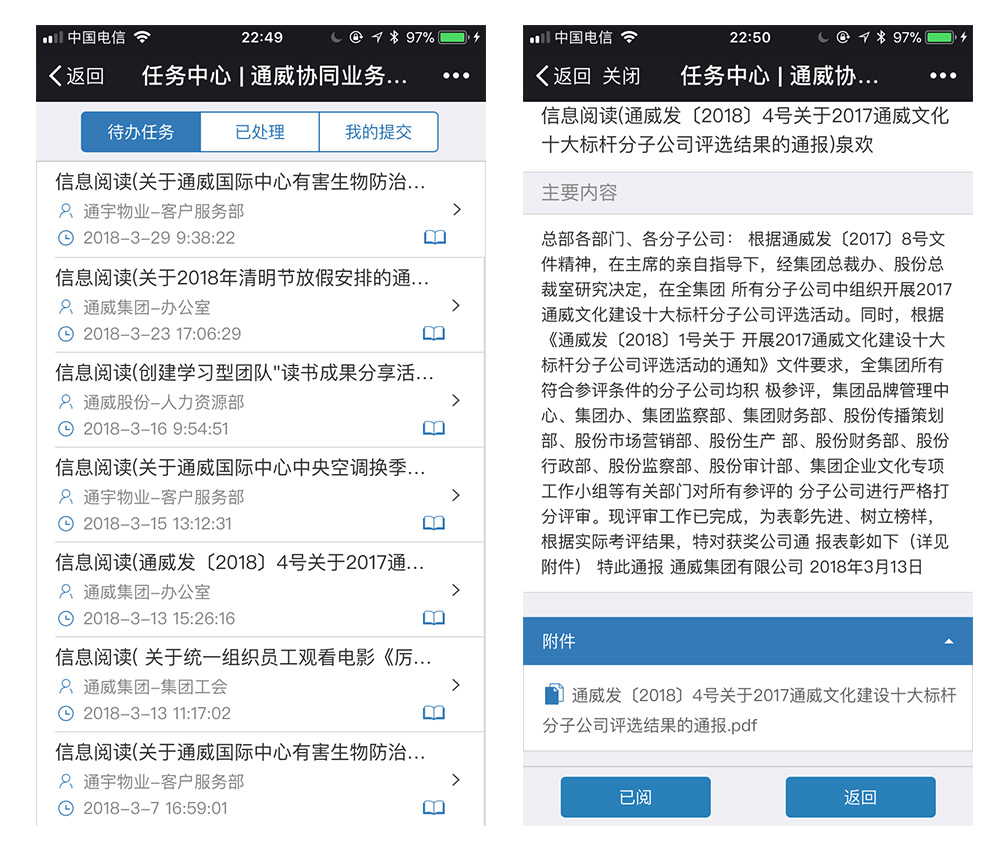1000x860 pixels.
Task: Click the clock icon beside 2018-3-13 11:17:02
Action: (x=66, y=713)
